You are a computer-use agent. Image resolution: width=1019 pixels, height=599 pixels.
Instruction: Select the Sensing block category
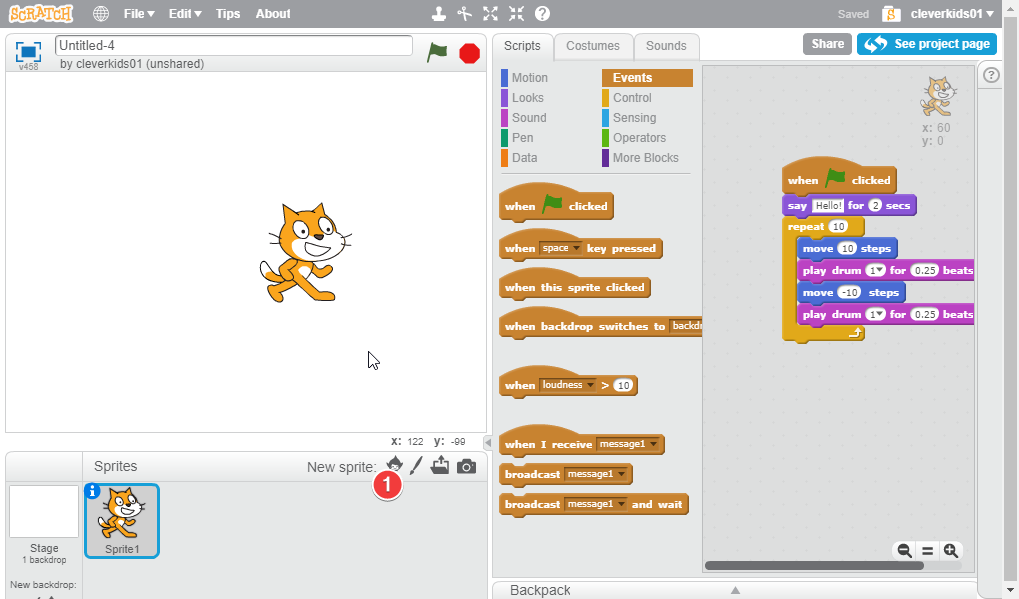634,118
